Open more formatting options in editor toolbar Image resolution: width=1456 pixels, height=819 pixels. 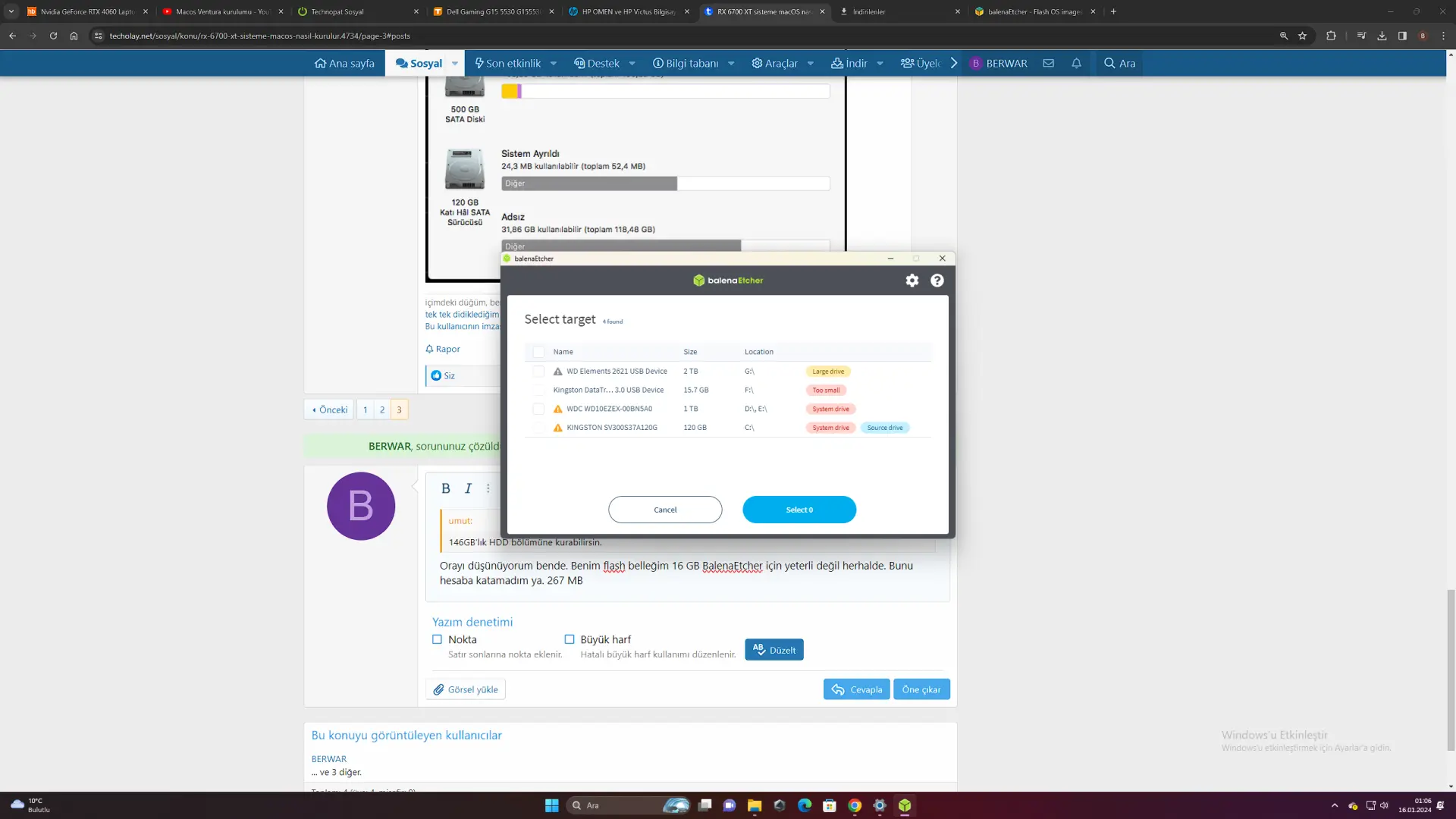click(488, 488)
